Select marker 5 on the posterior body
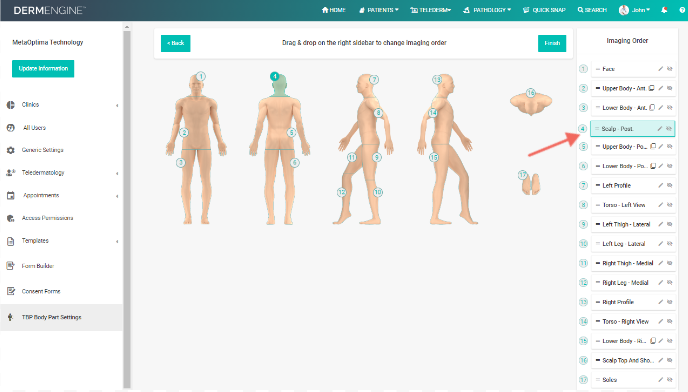Screen dimensions: 688x392 (x=291, y=132)
